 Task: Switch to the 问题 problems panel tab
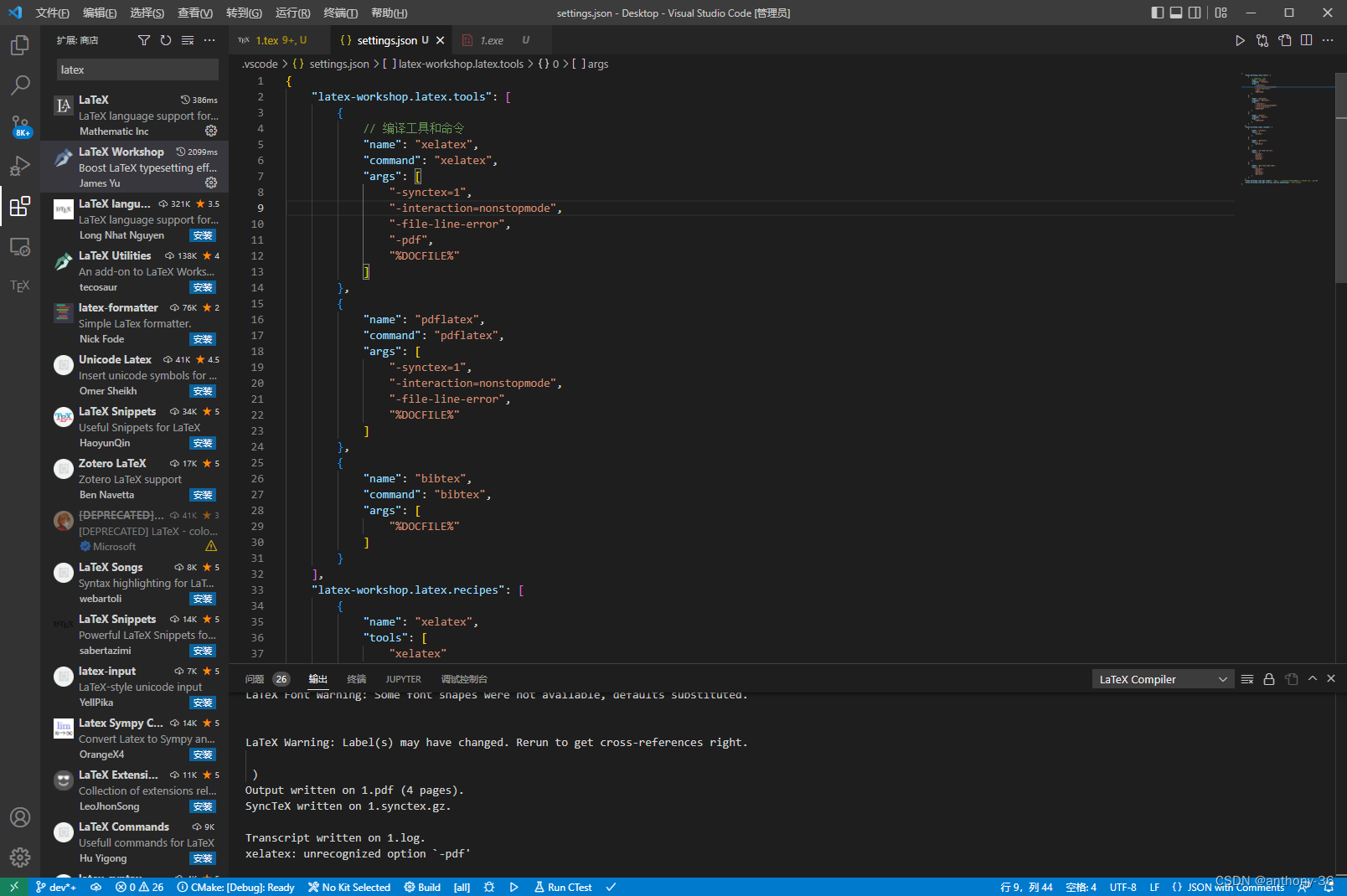click(x=255, y=679)
